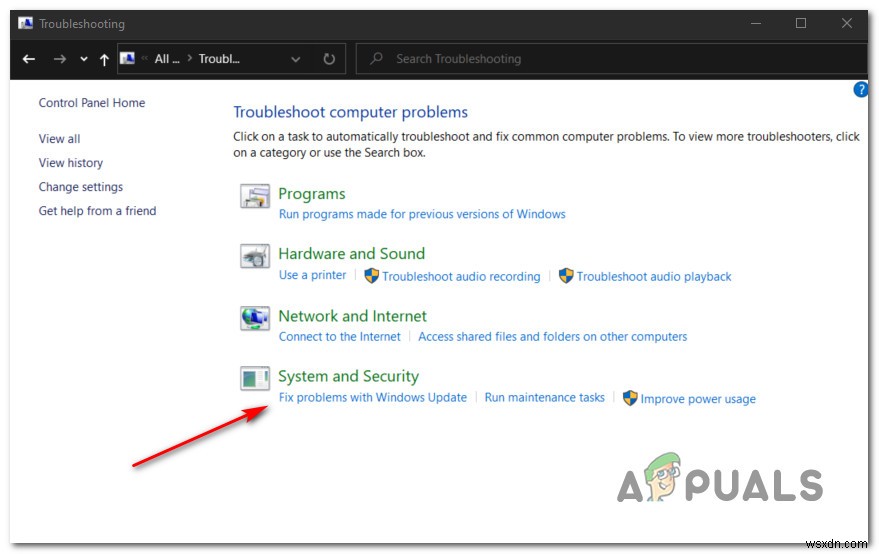Open the Programs category heading
Screen dimensions: 879x554
(x=312, y=193)
